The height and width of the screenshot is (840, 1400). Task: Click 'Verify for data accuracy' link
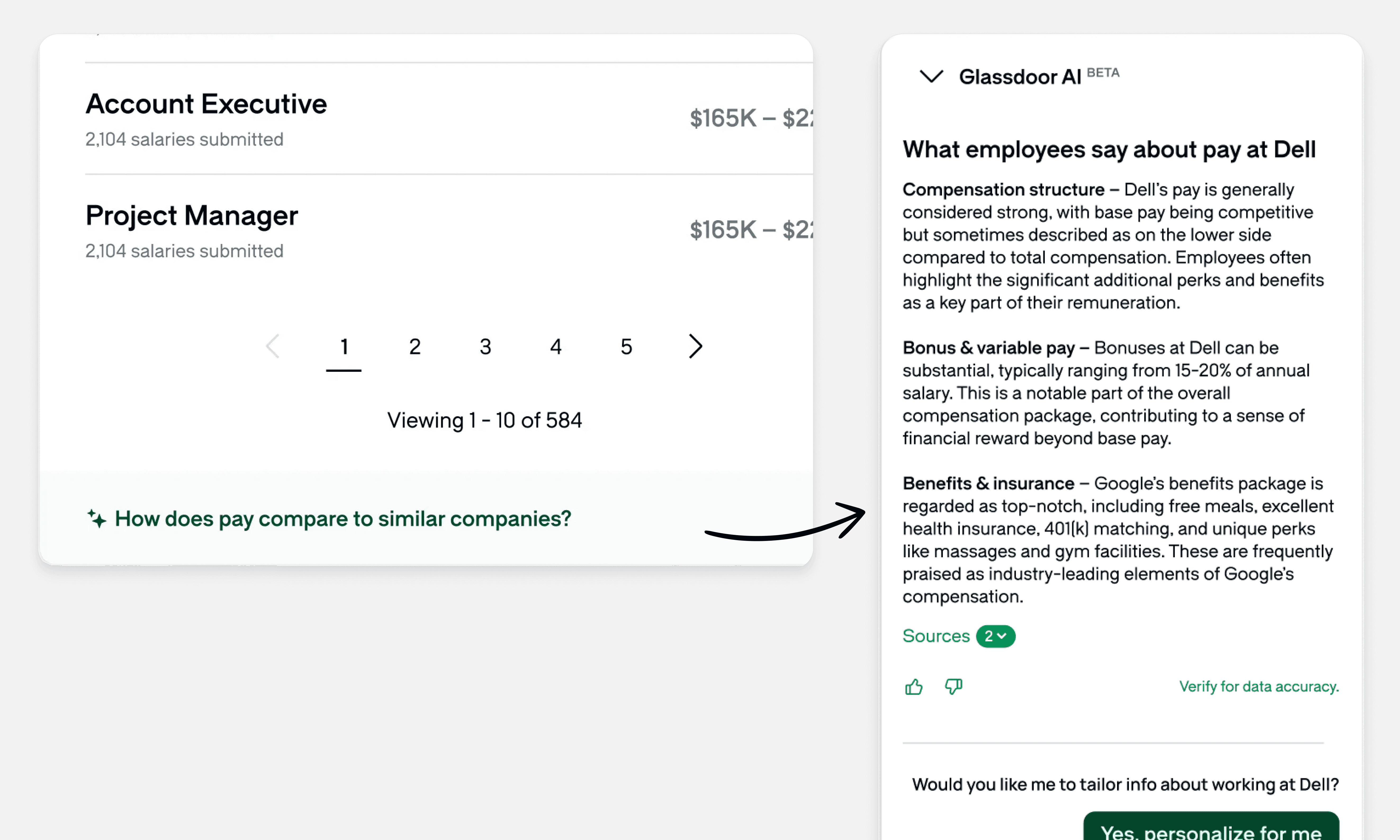pyautogui.click(x=1258, y=687)
